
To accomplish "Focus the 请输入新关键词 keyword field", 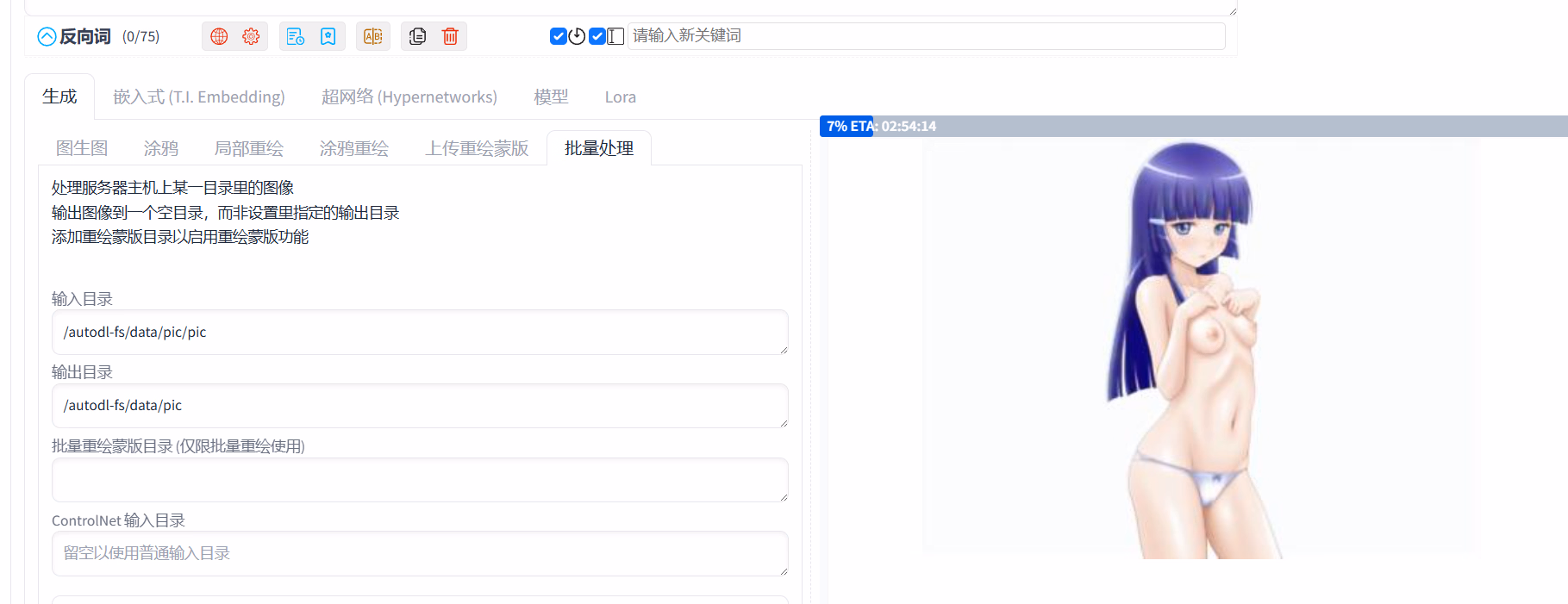I will pos(926,36).
